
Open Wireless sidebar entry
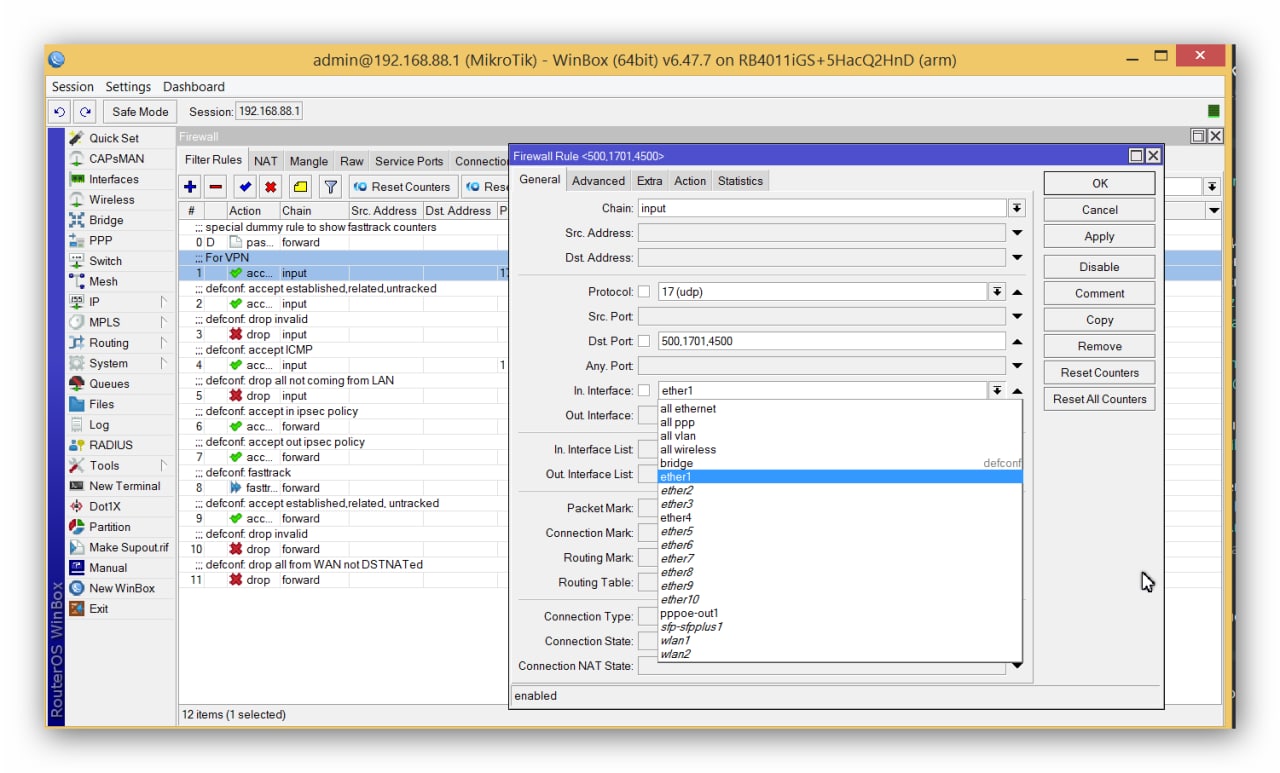point(111,200)
